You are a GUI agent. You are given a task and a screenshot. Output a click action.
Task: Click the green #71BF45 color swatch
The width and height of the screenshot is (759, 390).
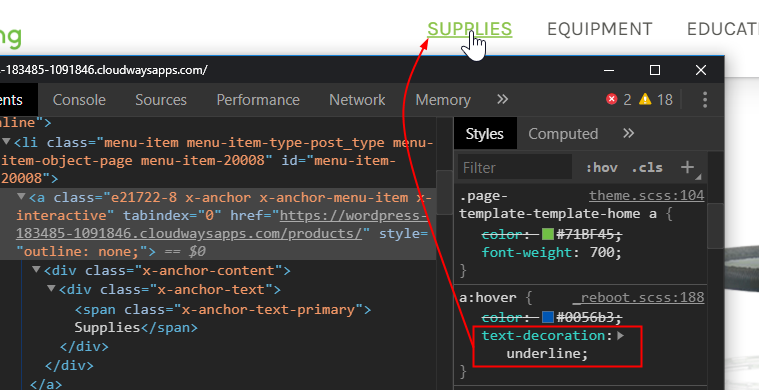point(547,234)
